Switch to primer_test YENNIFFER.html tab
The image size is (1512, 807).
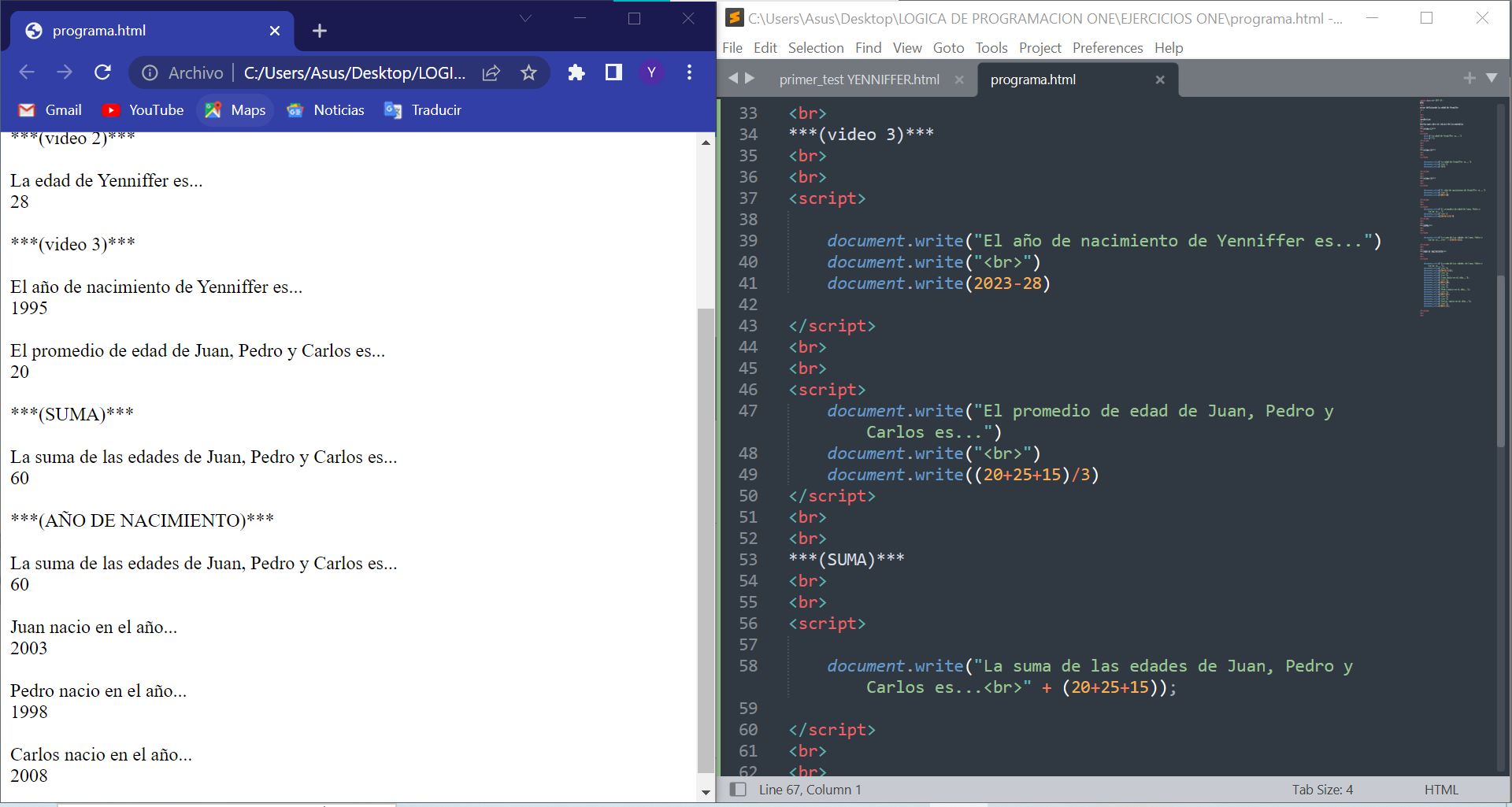(859, 80)
